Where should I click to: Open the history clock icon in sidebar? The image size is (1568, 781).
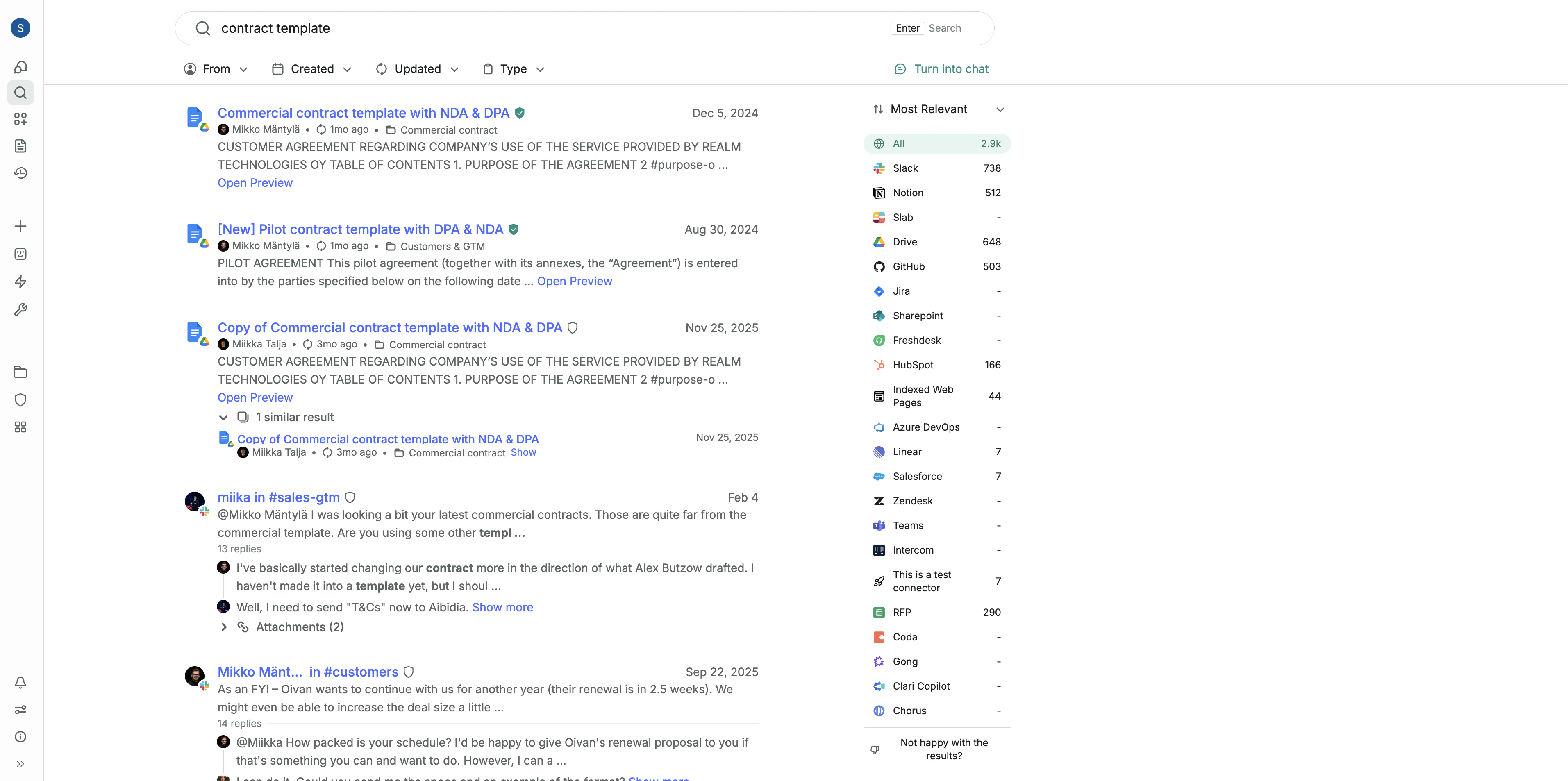point(20,173)
